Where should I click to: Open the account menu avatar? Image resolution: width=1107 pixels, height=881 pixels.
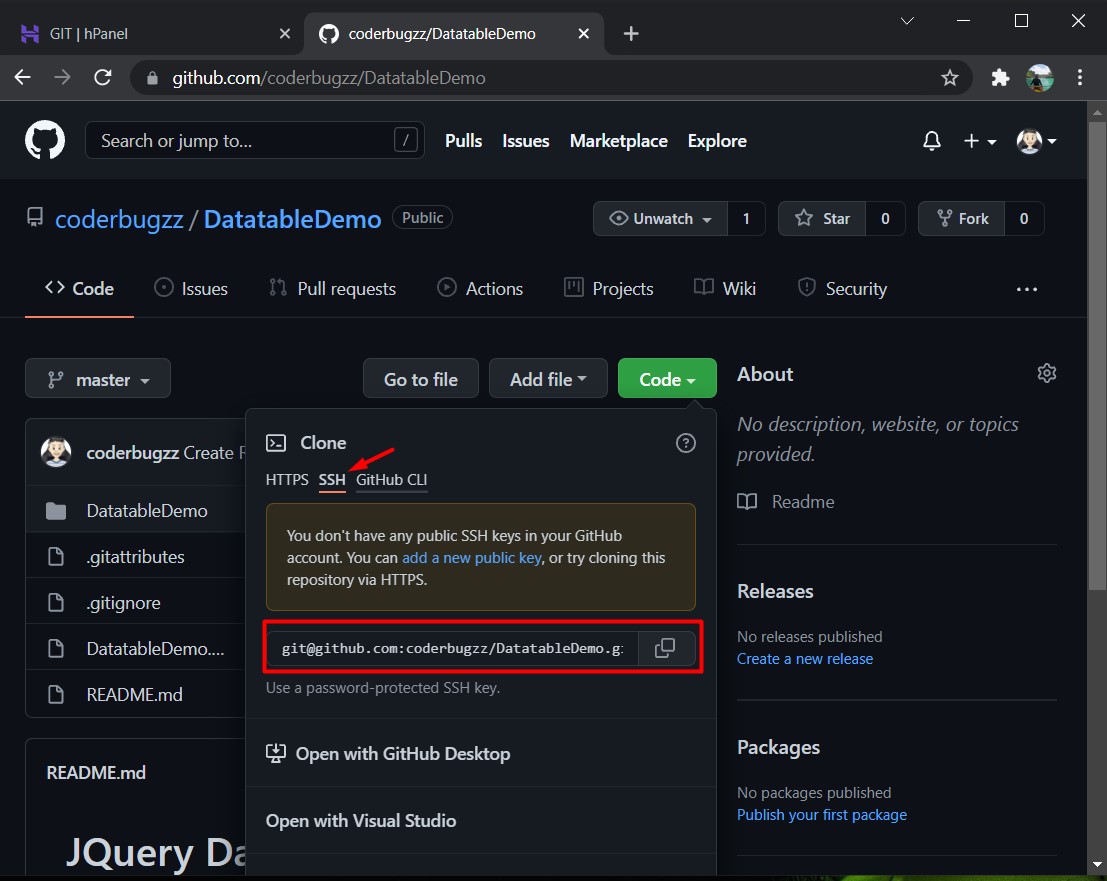coord(1029,141)
